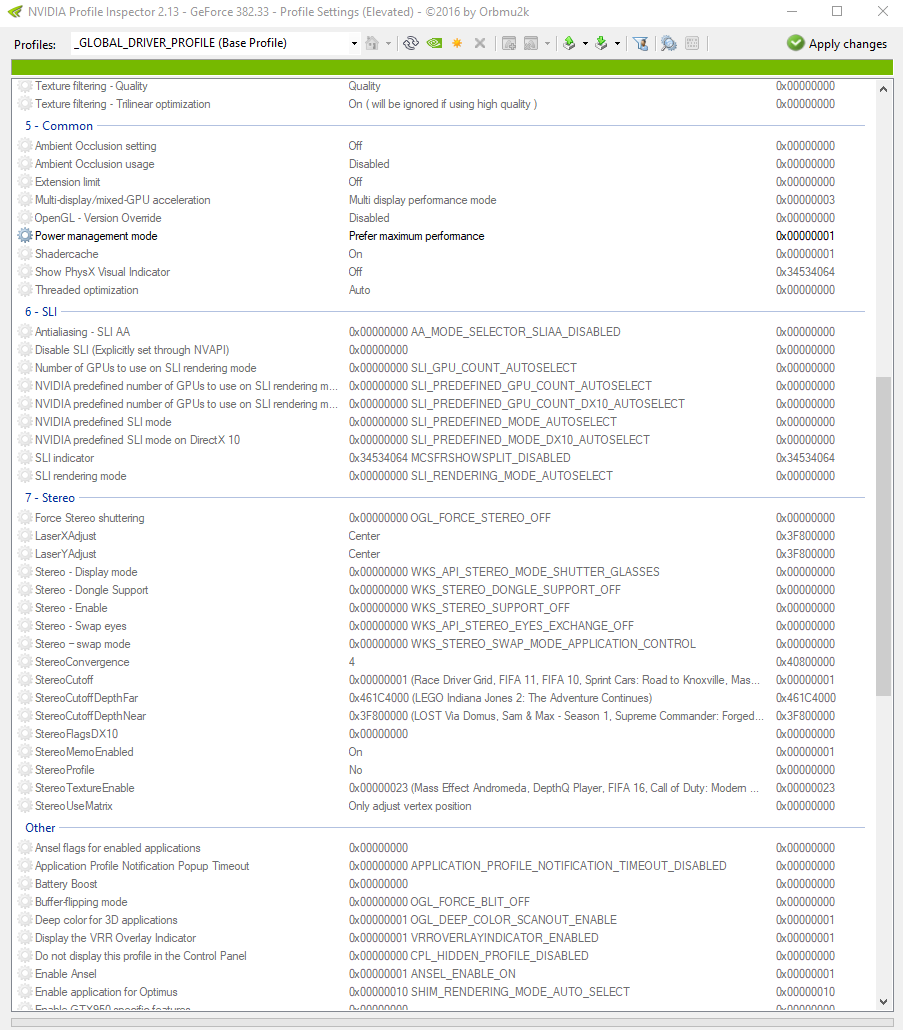Open the export profiles dropdown arrow
Viewport: 903px width, 1030px height.
(x=584, y=44)
